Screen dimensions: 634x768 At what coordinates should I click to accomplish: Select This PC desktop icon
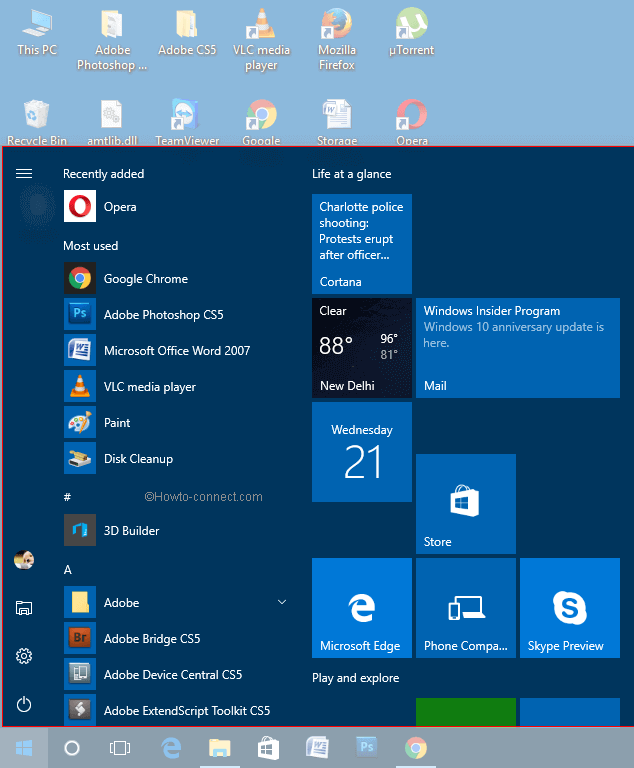[x=37, y=32]
